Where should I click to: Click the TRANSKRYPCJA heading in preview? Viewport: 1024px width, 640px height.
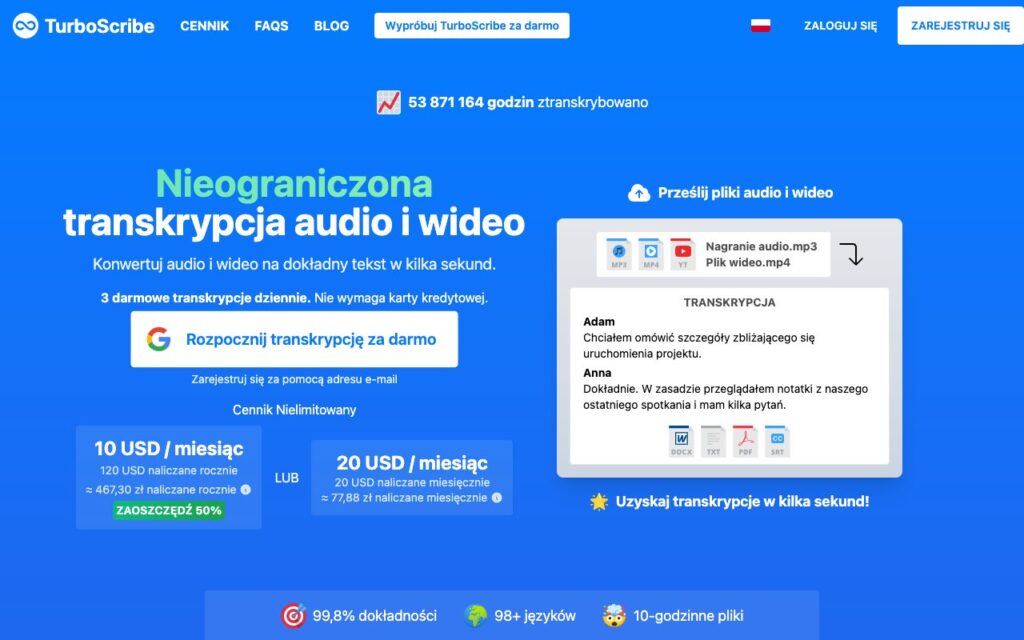click(729, 303)
